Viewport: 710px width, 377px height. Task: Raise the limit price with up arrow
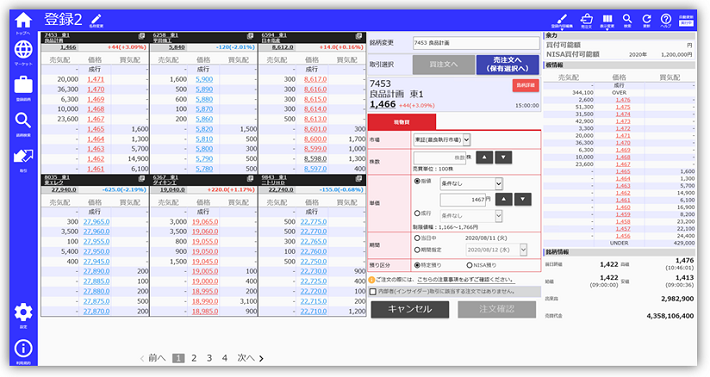pyautogui.click(x=504, y=199)
